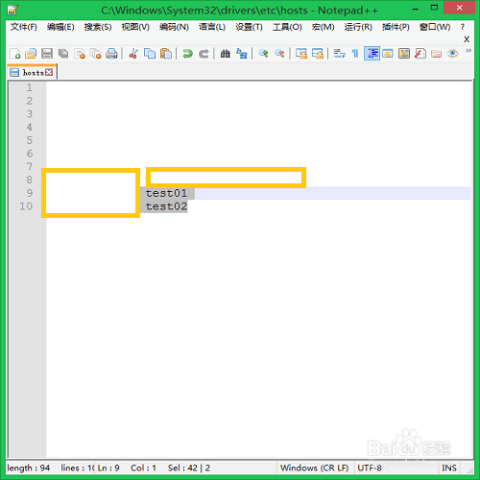Open the Function List toolbar icon
This screenshot has width=480, height=480.
click(x=420, y=54)
